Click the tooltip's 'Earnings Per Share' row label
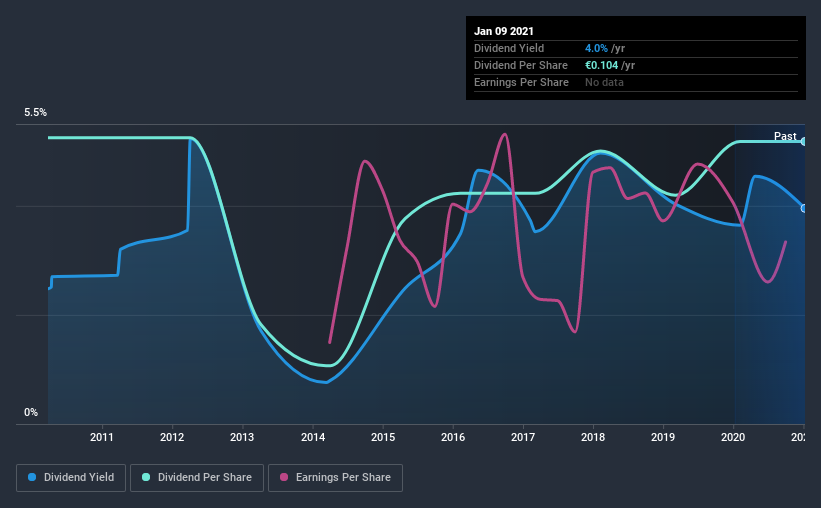Viewport: 821px width, 508px height. tap(521, 82)
